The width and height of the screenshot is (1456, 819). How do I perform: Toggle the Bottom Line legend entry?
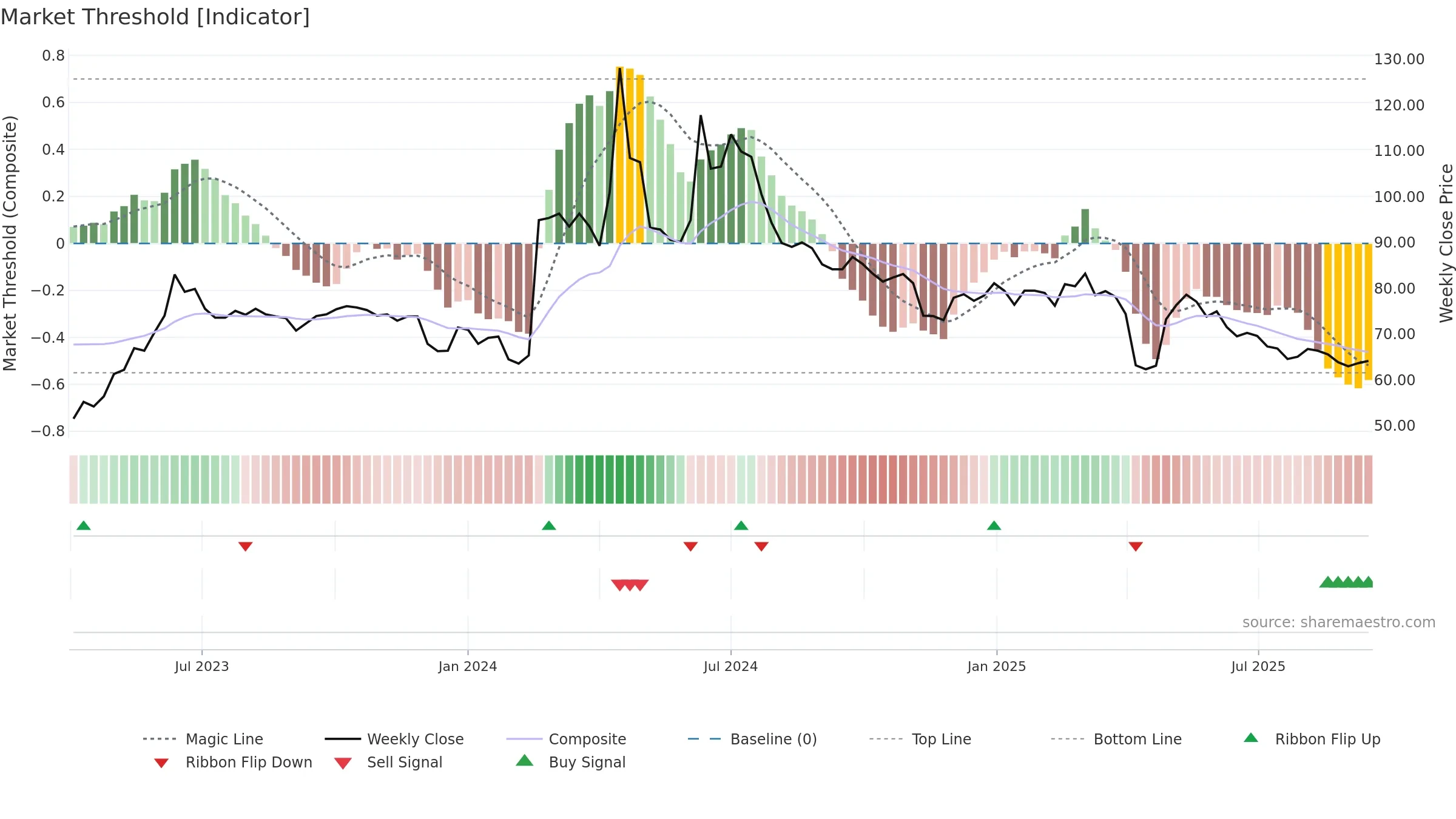click(1116, 739)
